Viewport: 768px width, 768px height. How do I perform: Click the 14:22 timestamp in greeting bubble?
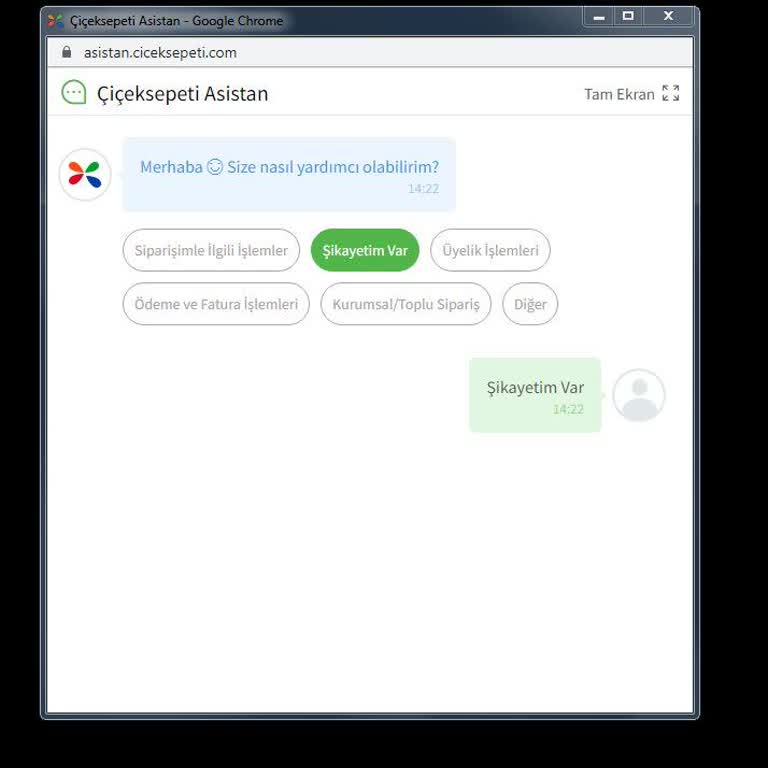424,189
